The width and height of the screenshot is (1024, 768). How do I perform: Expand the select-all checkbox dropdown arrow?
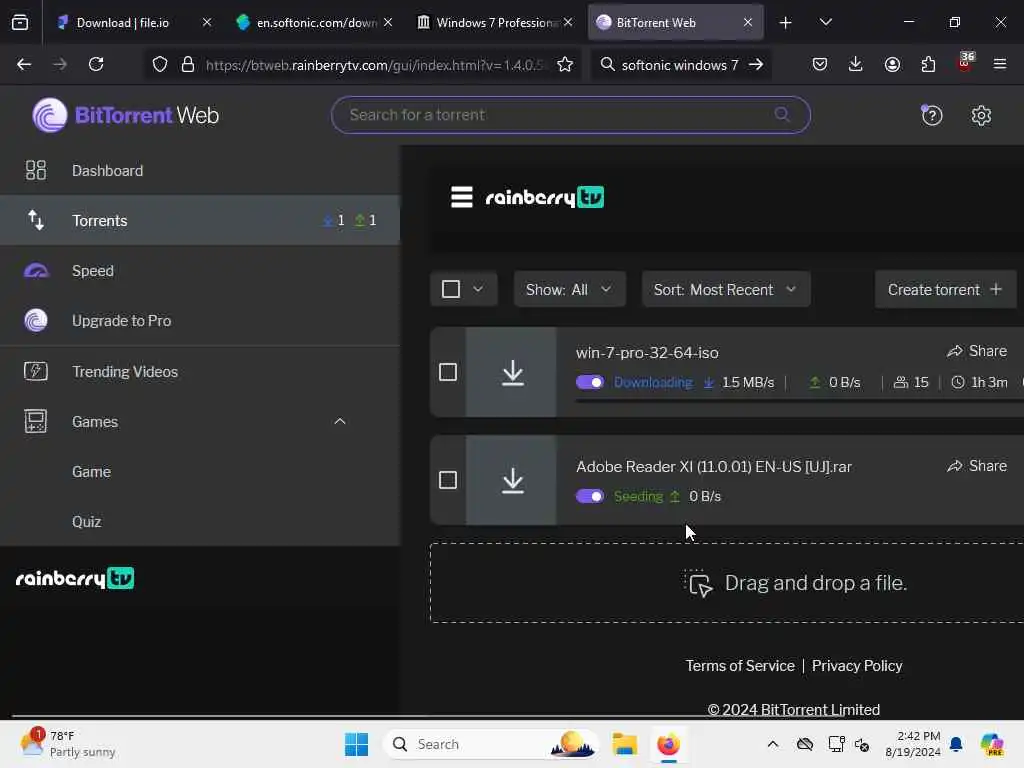click(478, 289)
